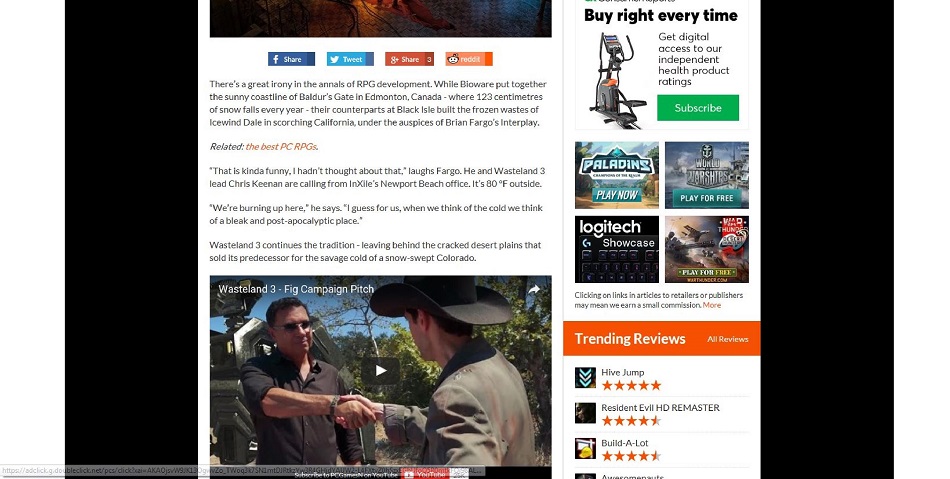The height and width of the screenshot is (479, 950).
Task: Open the Paladins Play Now ad
Action: pyautogui.click(x=617, y=175)
